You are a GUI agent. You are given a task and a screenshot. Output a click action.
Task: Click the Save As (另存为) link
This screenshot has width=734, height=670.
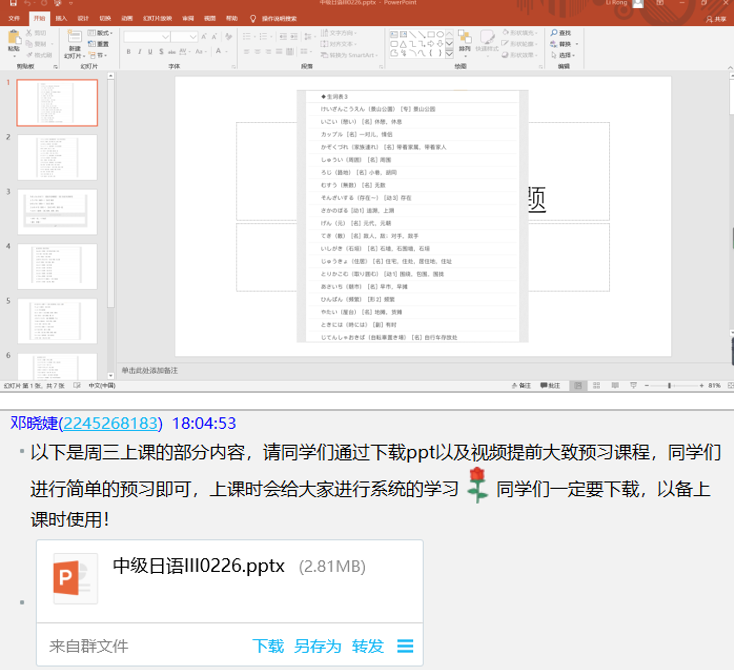[317, 647]
